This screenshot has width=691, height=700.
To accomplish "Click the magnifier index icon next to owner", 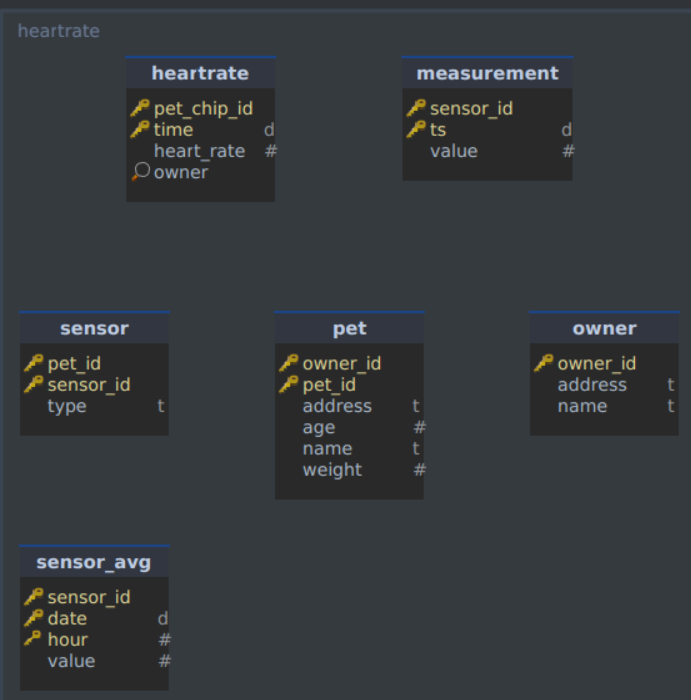I will (x=141, y=172).
